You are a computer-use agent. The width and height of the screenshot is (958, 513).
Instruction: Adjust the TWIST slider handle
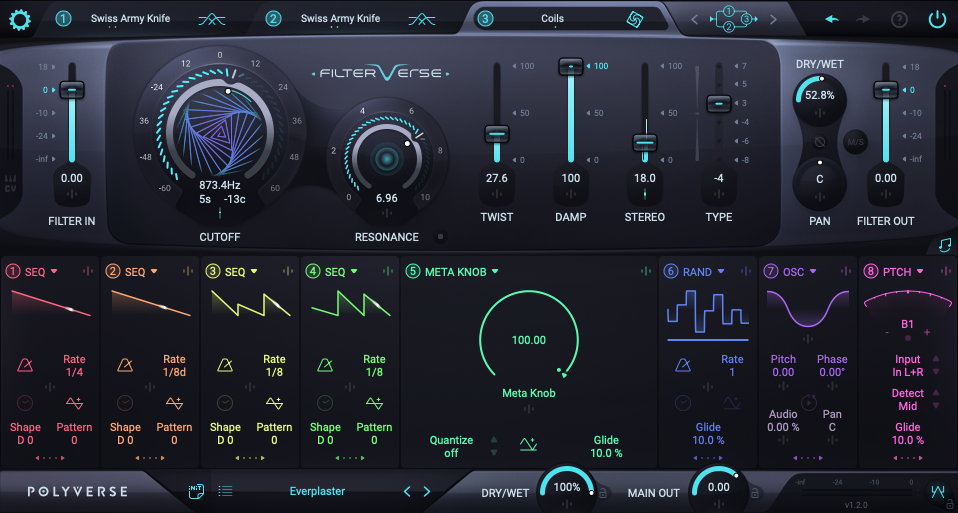click(x=497, y=134)
